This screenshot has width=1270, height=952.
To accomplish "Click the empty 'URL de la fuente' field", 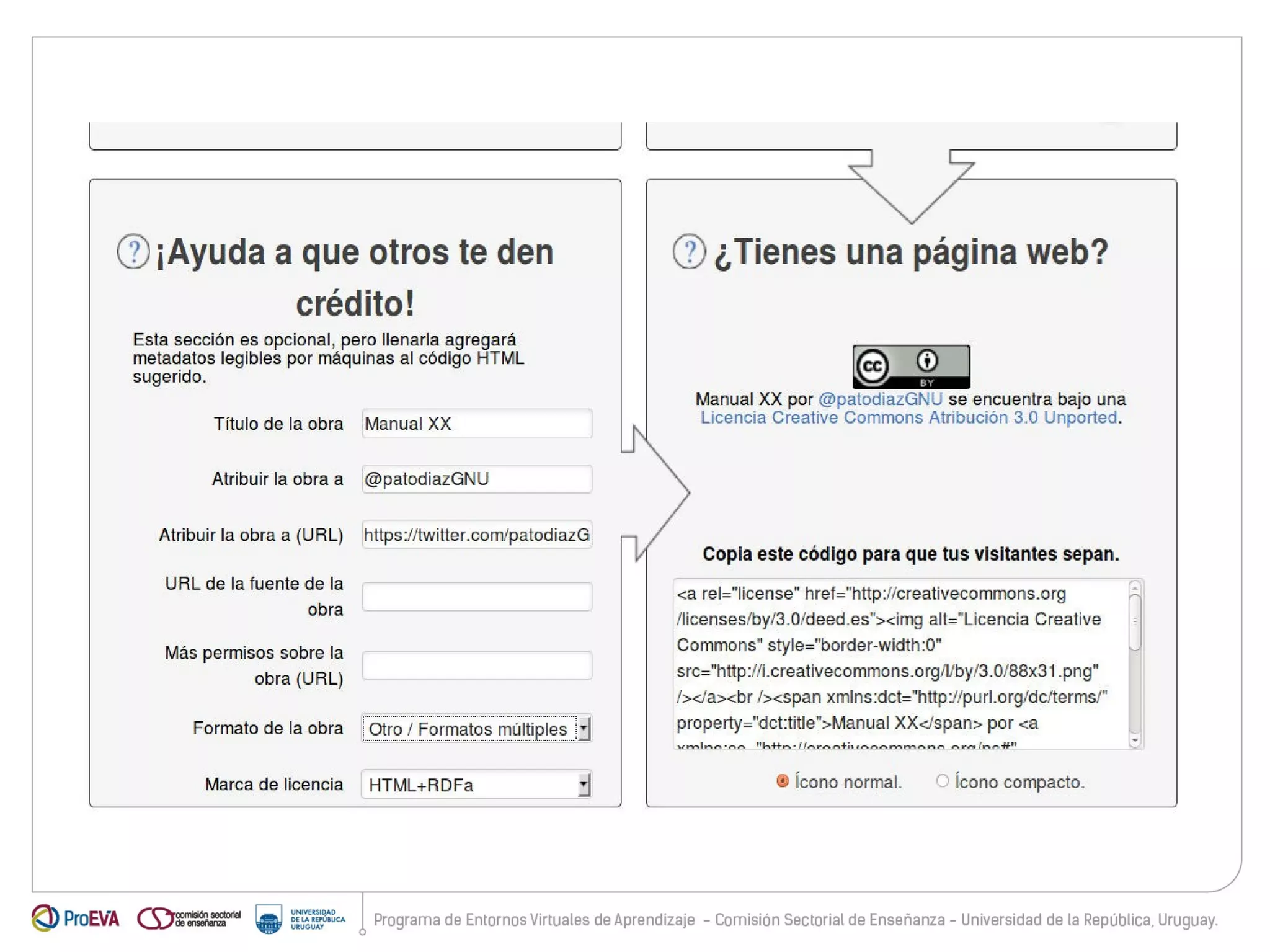I will pos(476,597).
